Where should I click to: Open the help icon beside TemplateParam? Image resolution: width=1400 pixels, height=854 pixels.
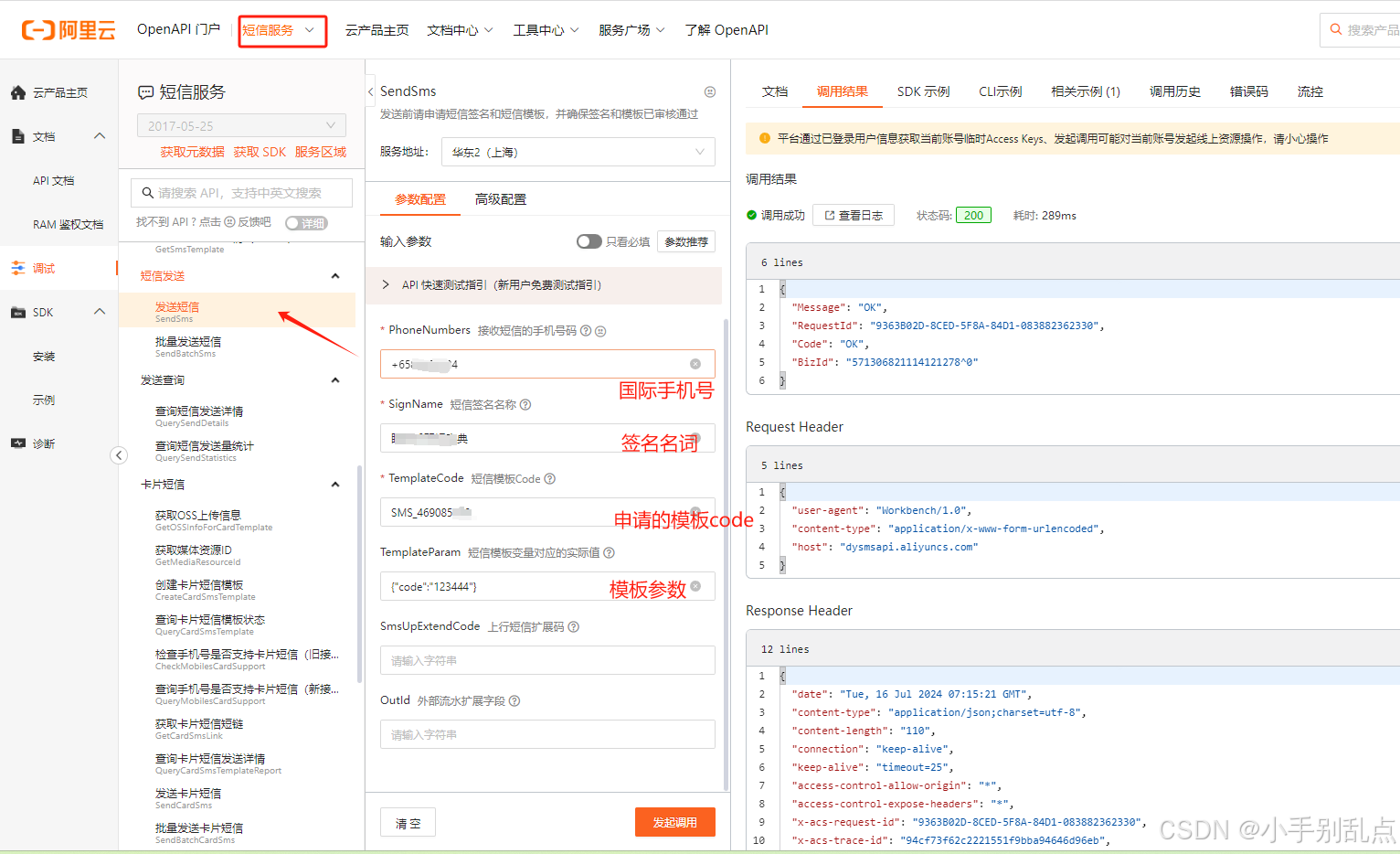[610, 553]
